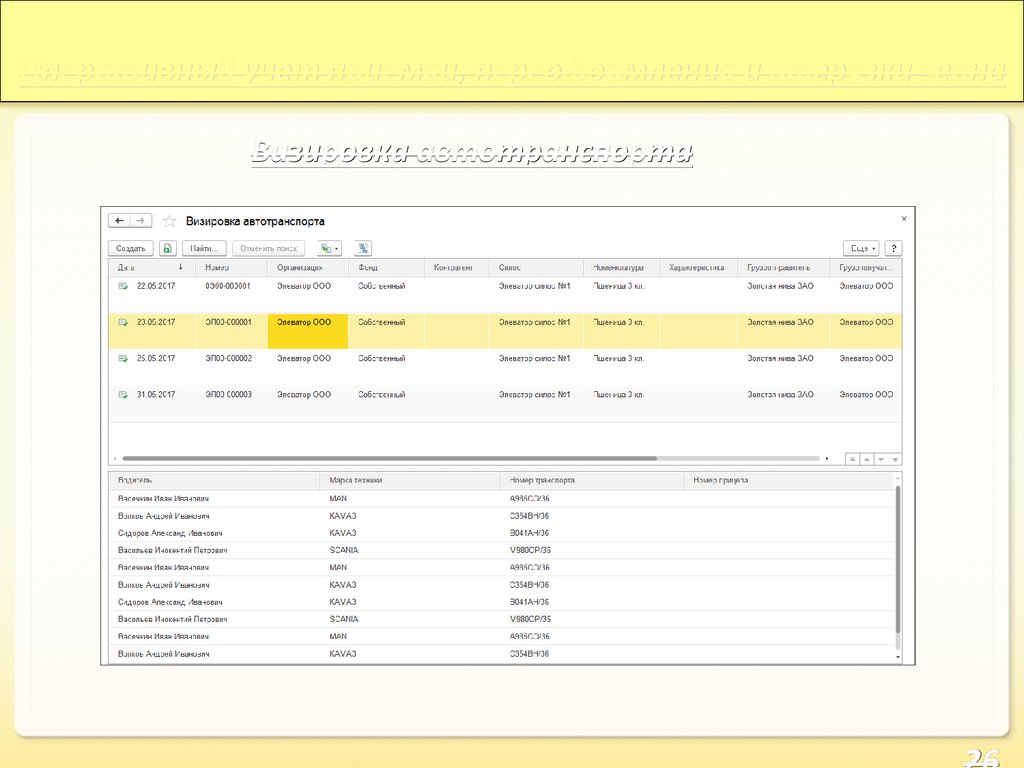Click the forward navigation arrow

click(x=141, y=220)
